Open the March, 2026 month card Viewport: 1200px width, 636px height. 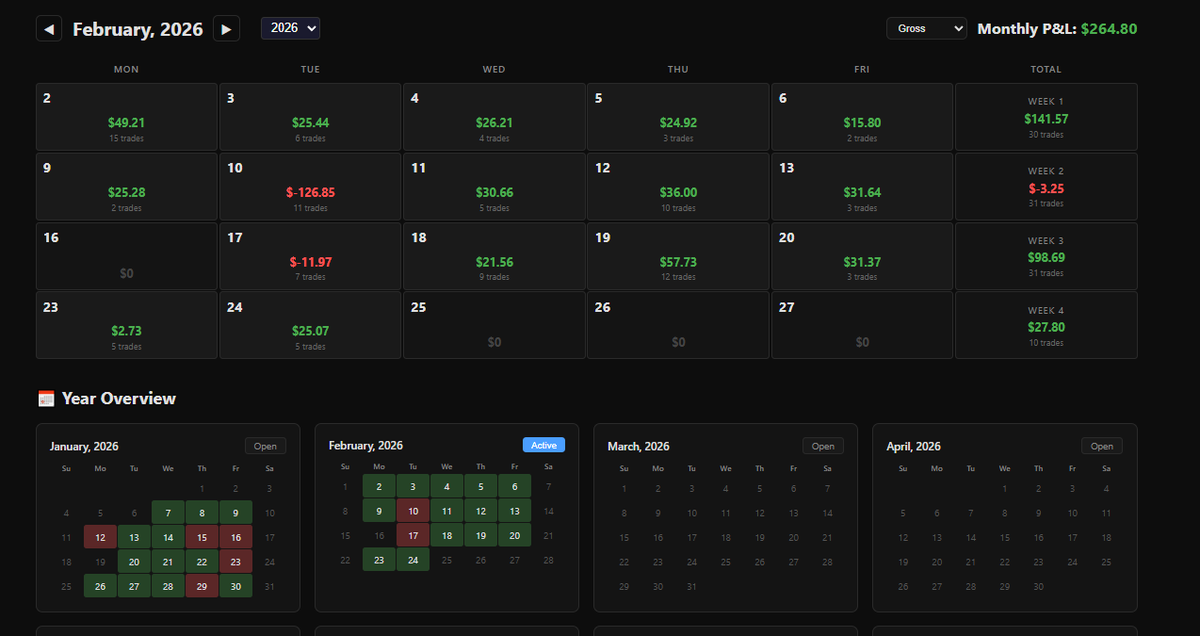pos(822,446)
